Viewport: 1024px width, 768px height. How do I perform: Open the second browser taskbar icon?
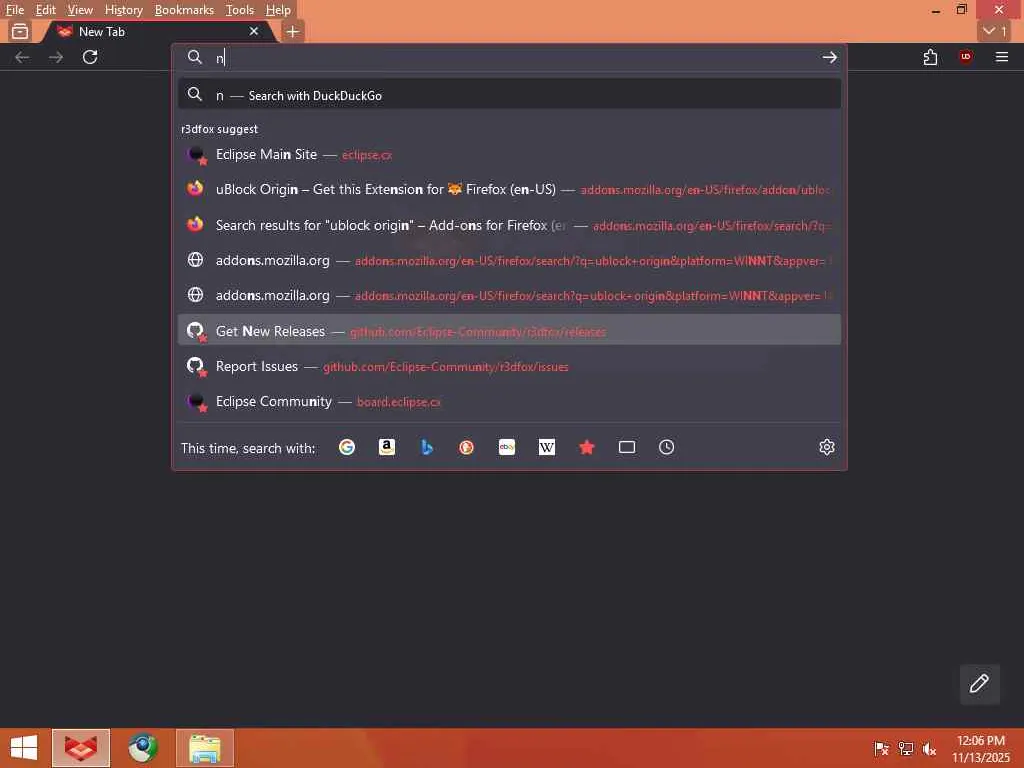(143, 748)
